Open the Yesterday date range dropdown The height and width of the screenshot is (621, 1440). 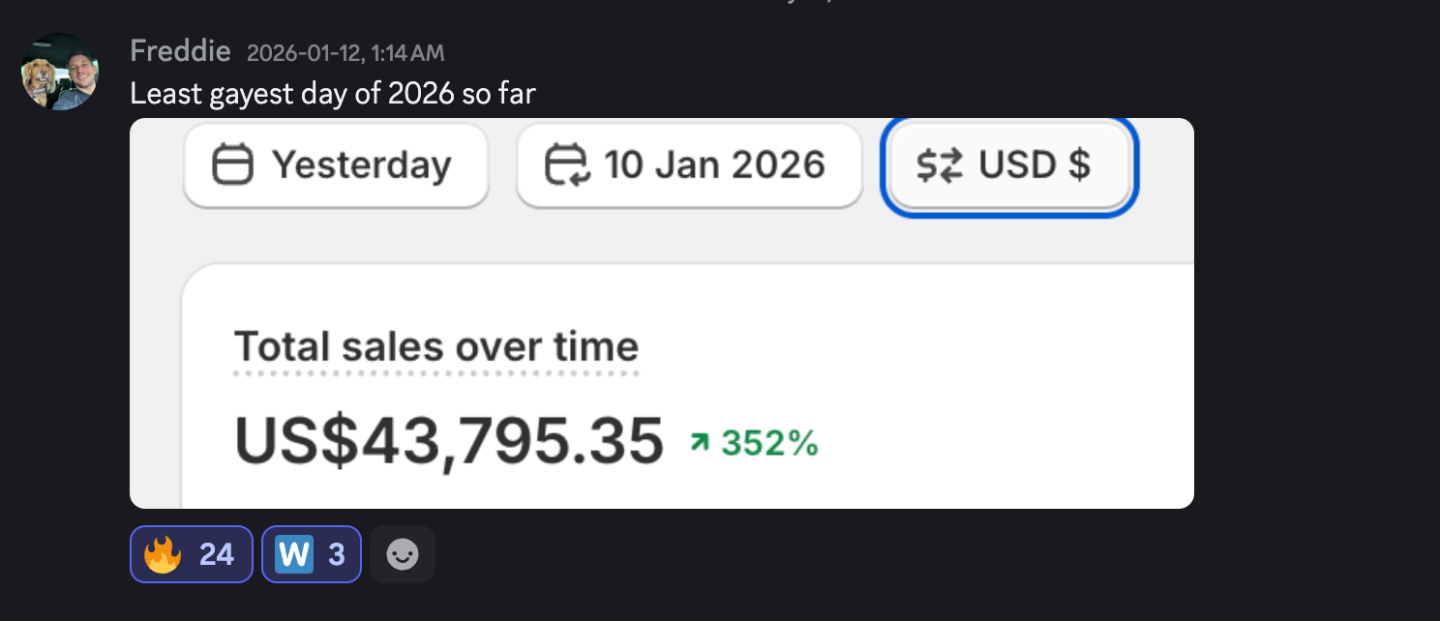[x=336, y=165]
